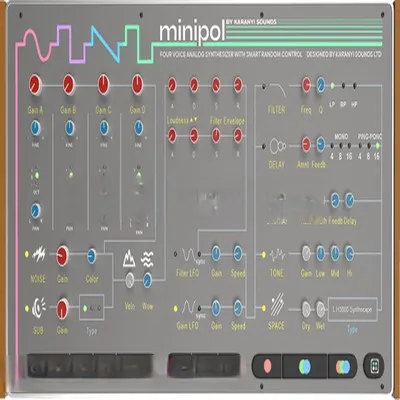This screenshot has width=400, height=400.
Task: Adjust the NOISE Gain knob
Action: click(x=62, y=256)
